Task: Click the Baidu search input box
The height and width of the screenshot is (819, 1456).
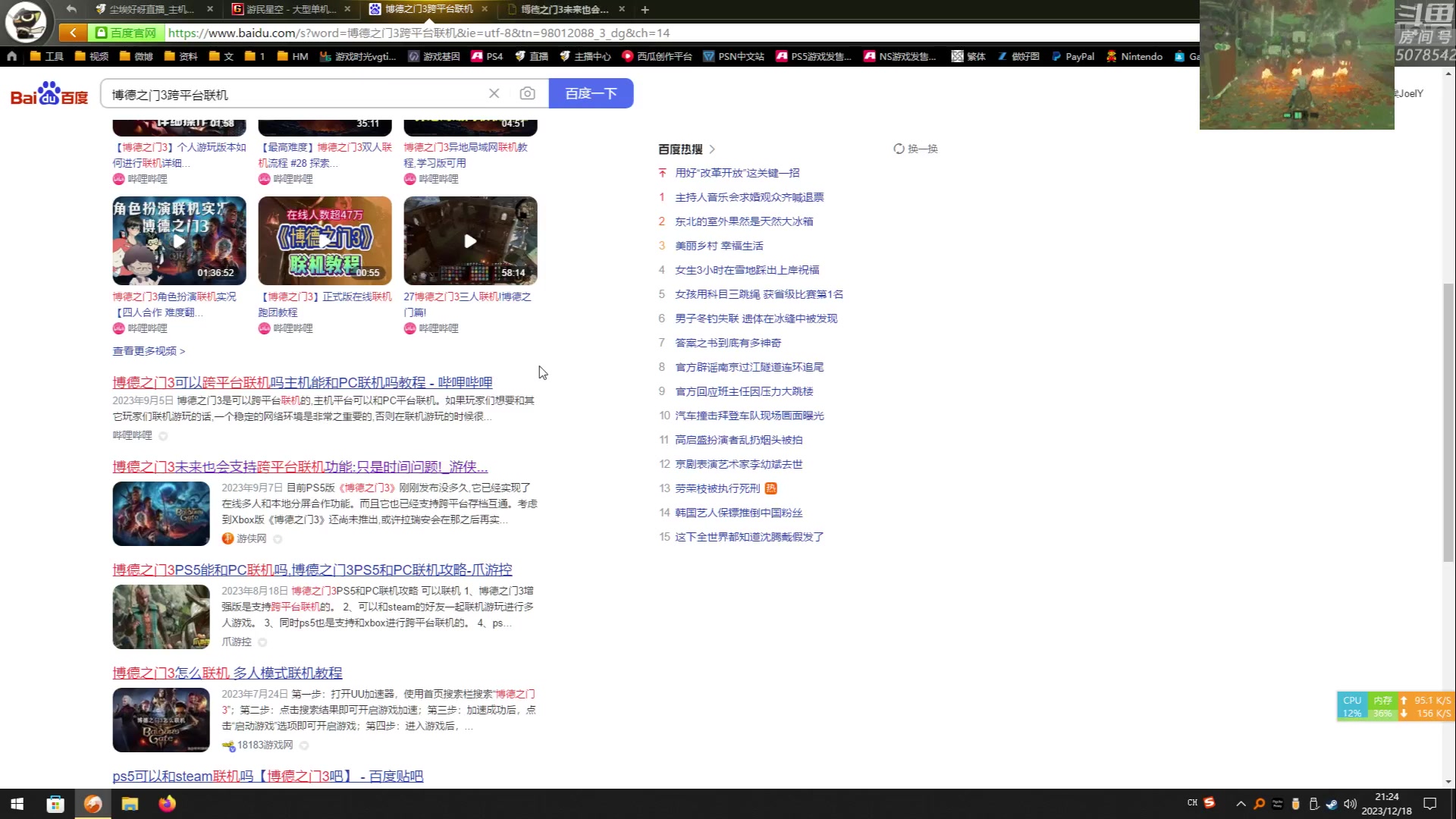Action: tap(296, 94)
